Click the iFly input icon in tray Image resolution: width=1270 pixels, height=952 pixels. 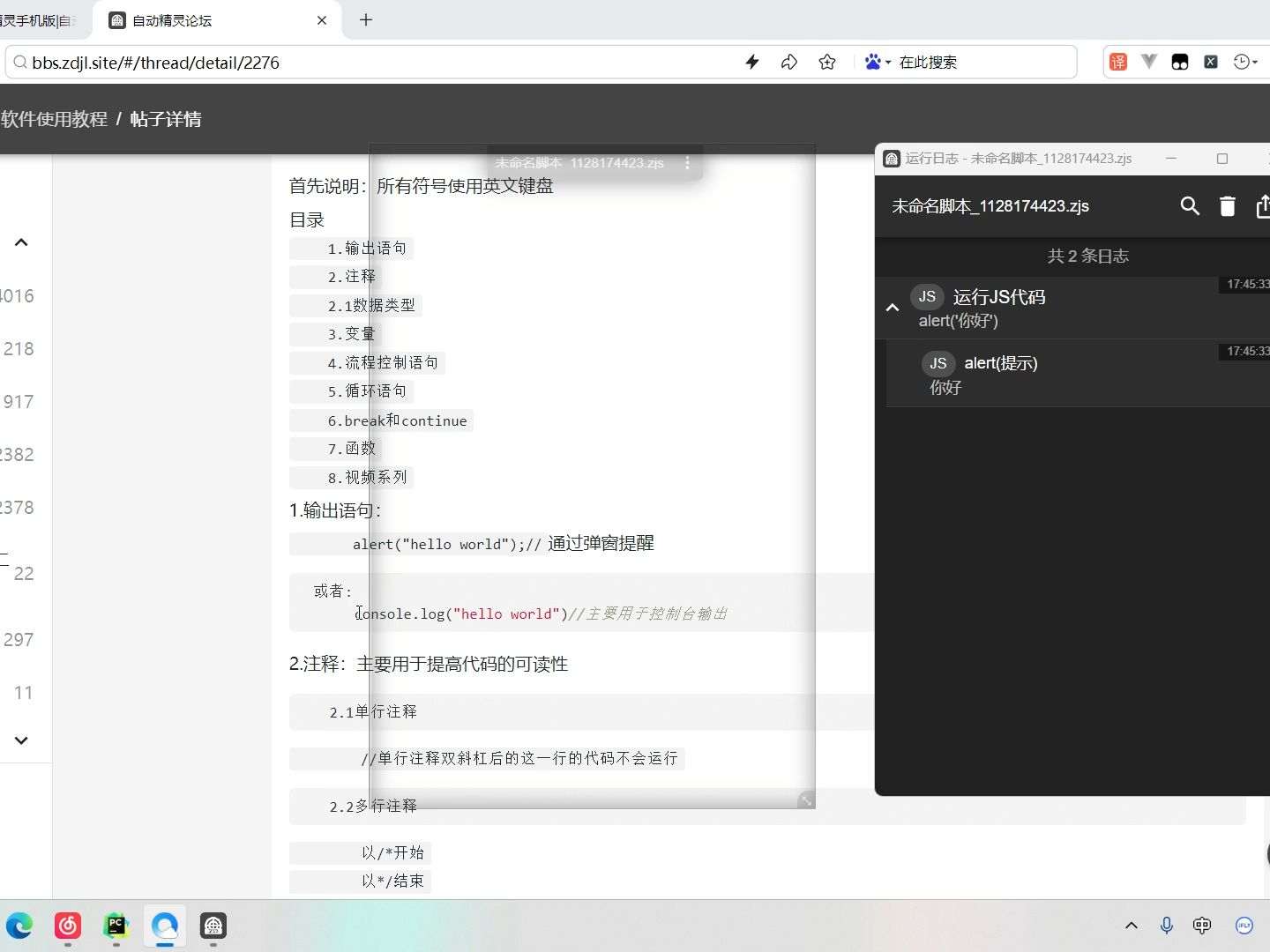(1244, 926)
